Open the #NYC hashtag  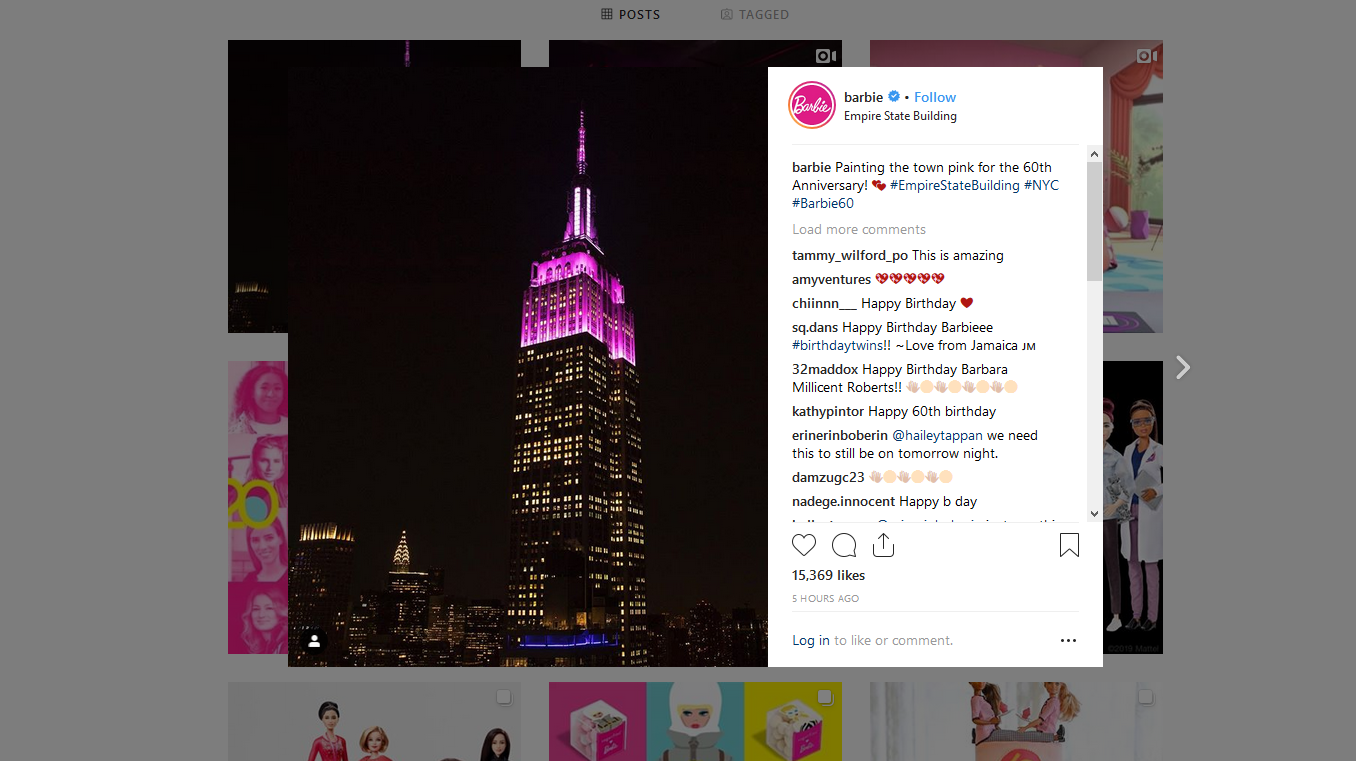coord(1041,185)
